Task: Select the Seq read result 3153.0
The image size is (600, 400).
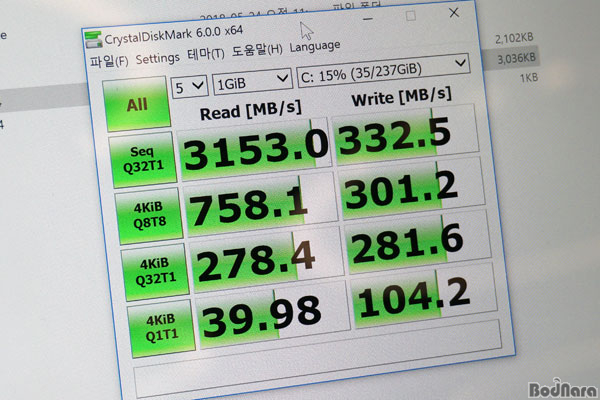Action: [x=254, y=150]
